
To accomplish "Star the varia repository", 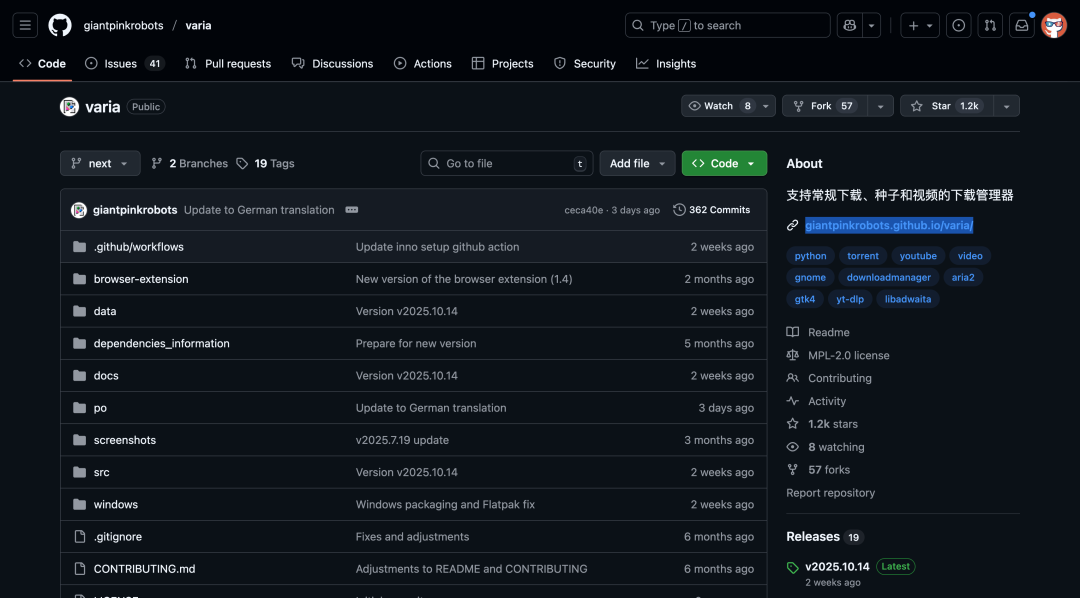I will click(947, 106).
